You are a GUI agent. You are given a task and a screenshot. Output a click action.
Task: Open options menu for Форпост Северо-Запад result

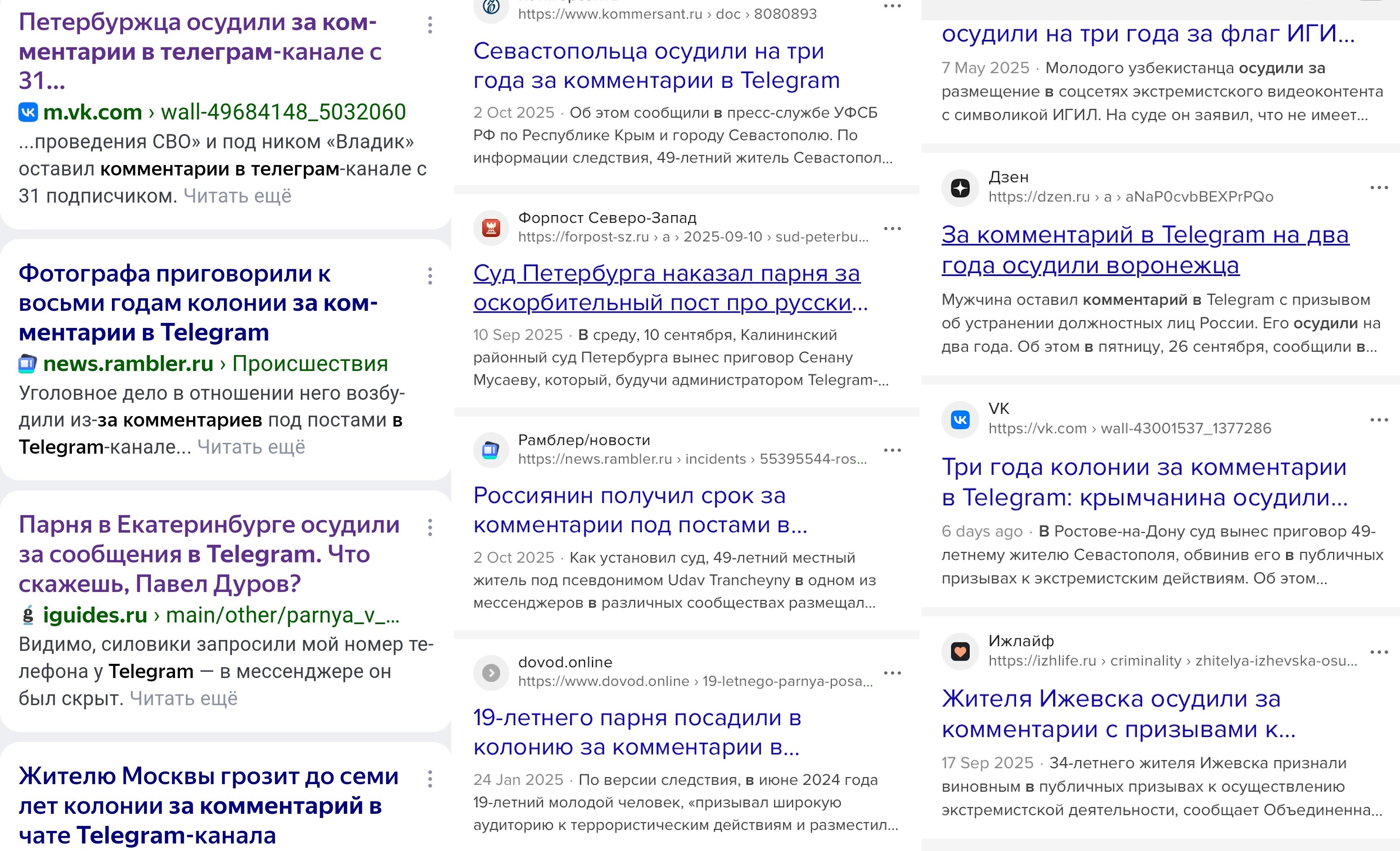coord(892,229)
